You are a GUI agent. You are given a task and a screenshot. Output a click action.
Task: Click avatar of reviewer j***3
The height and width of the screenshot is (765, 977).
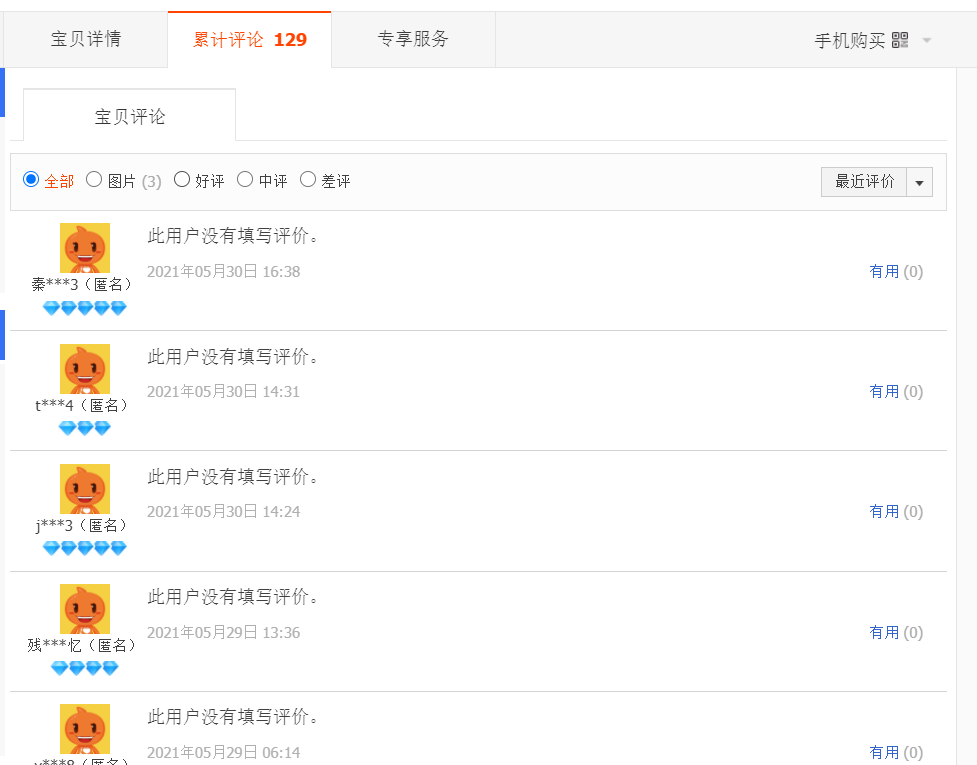pos(85,489)
